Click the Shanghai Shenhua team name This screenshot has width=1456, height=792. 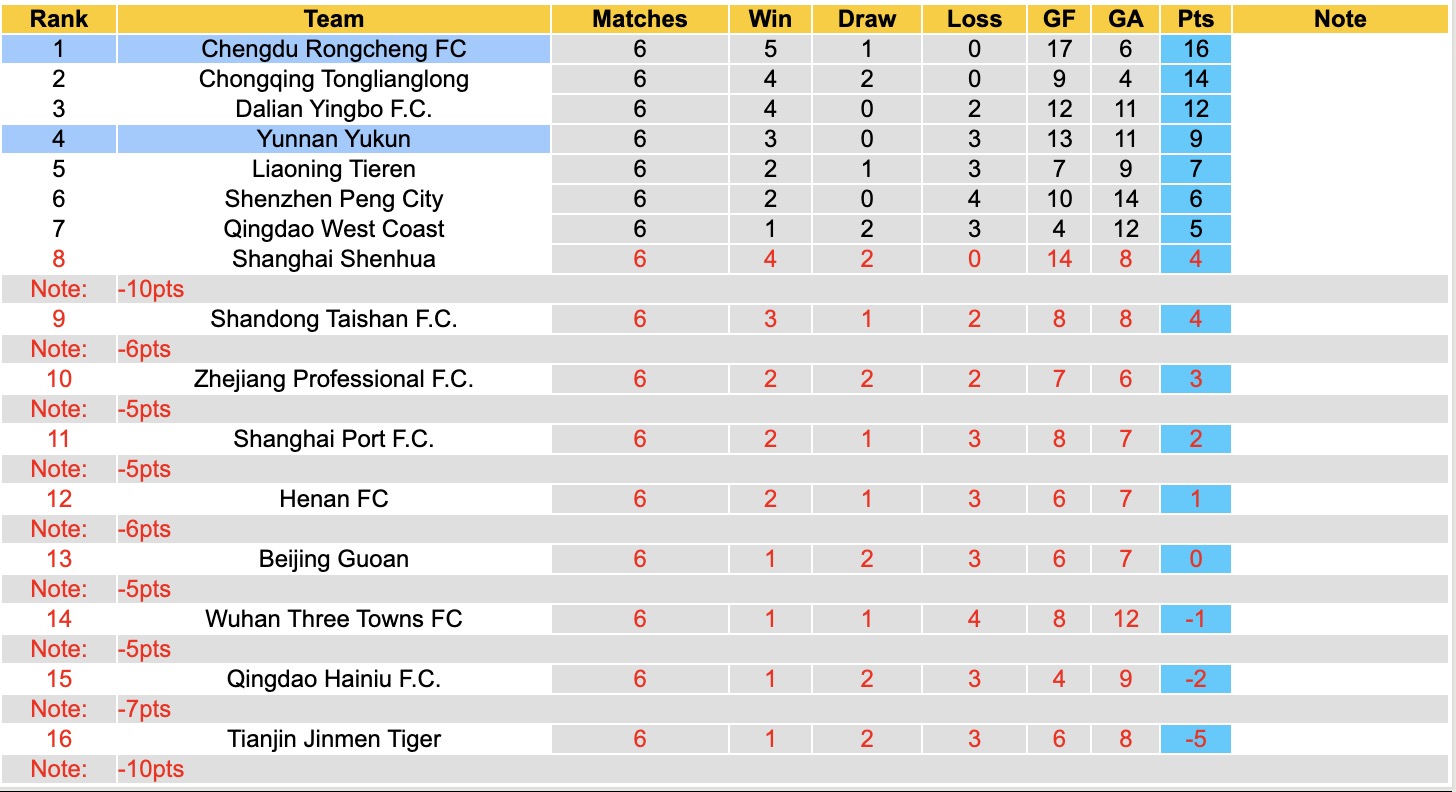[333, 259]
